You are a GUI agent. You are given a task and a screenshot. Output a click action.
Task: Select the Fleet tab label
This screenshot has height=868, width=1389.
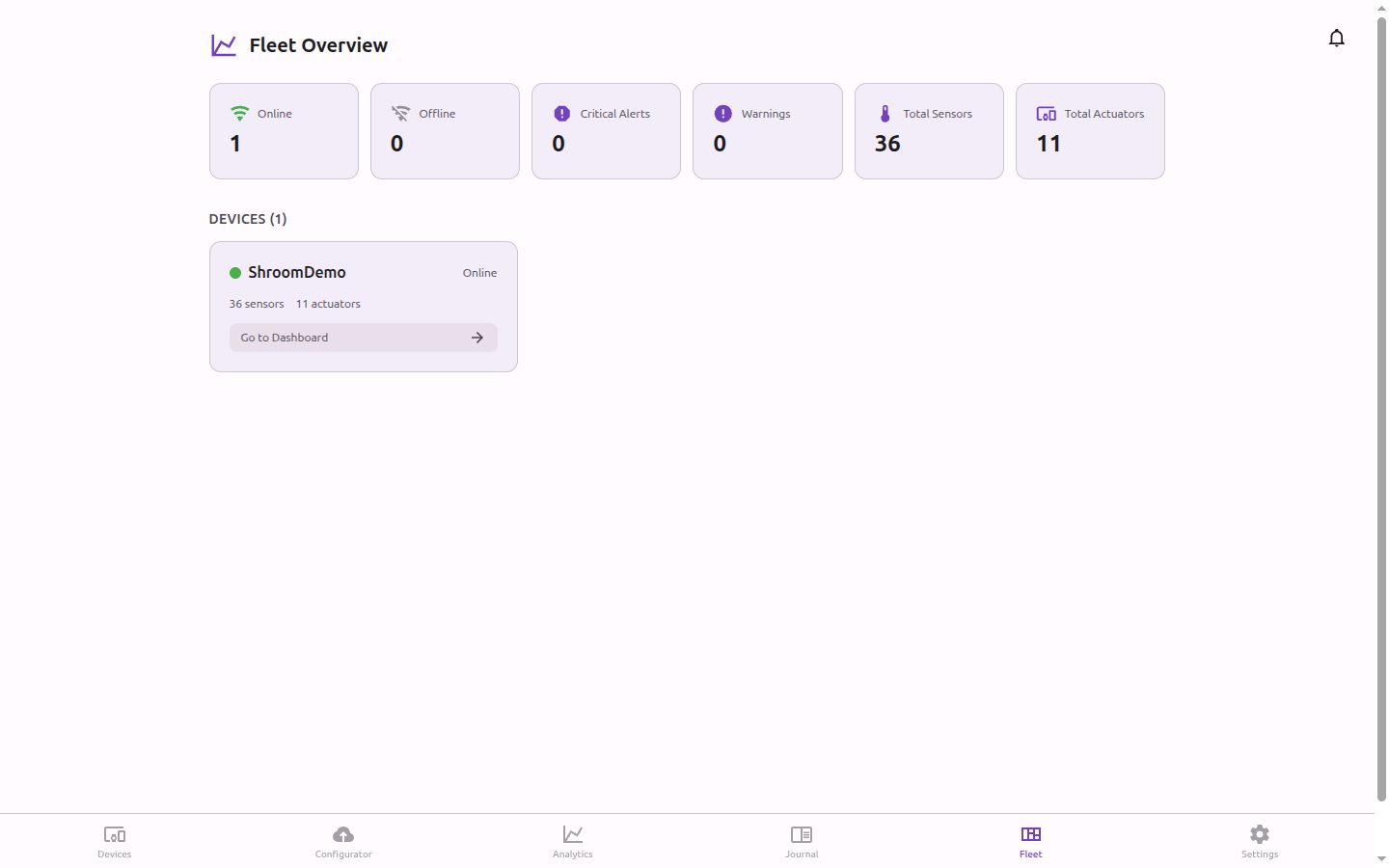coord(1031,854)
